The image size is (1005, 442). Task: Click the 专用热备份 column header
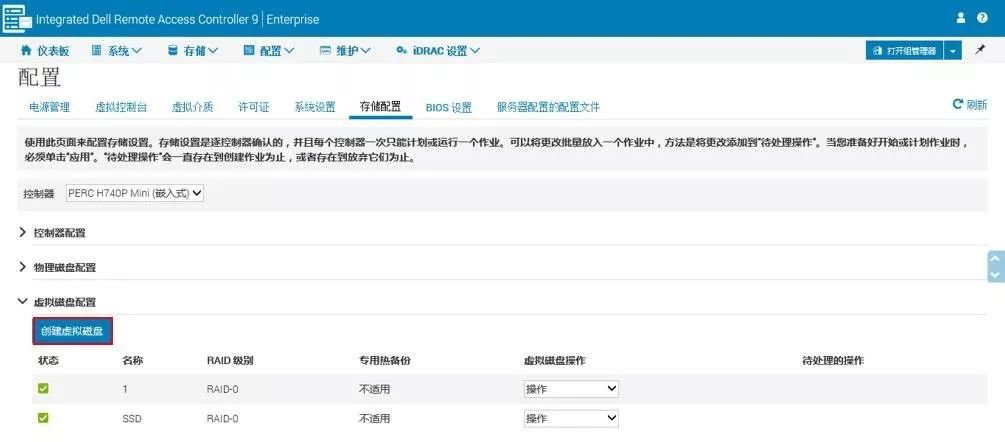click(385, 360)
